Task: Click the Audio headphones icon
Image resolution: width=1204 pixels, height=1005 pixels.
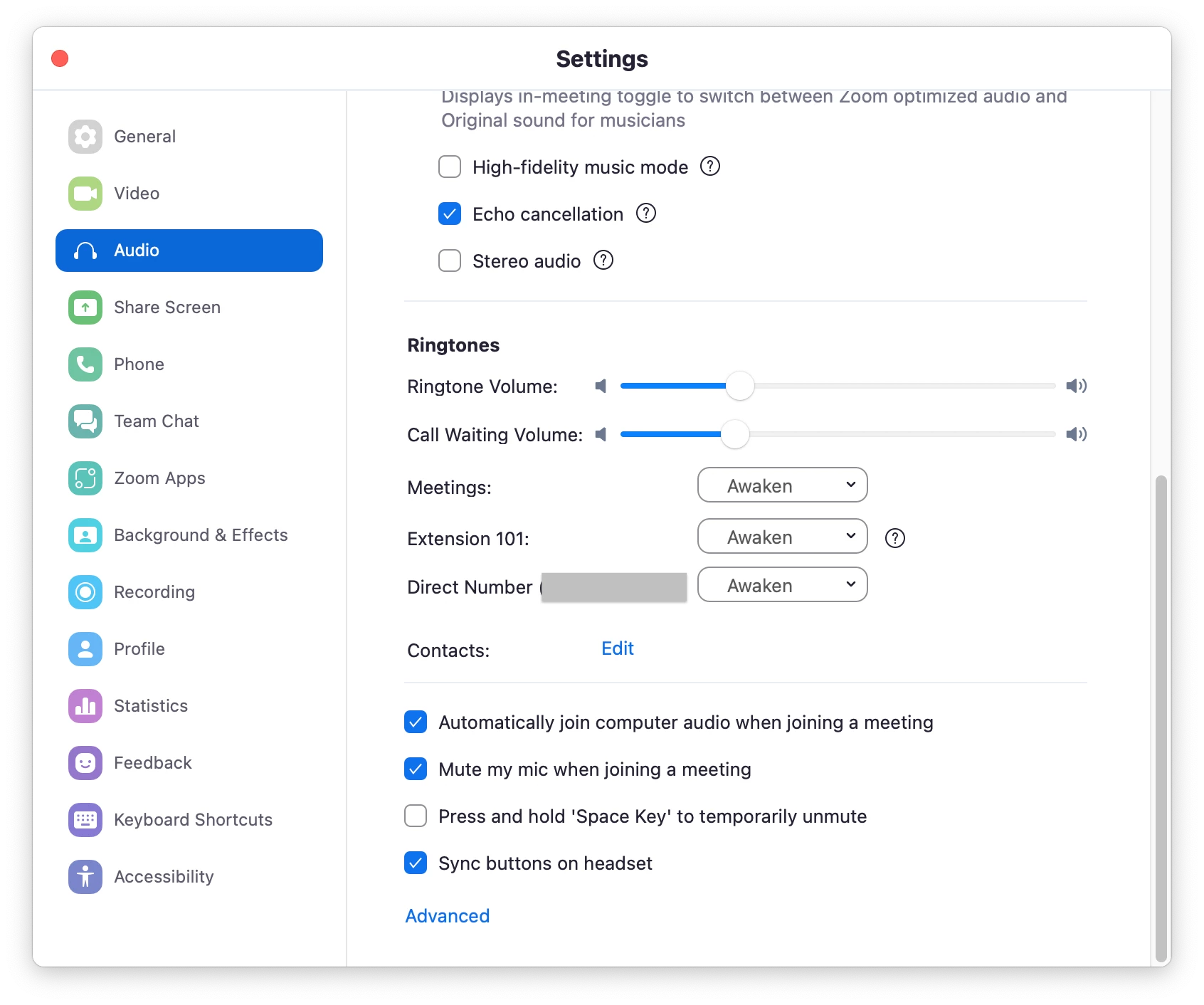Action: [85, 251]
